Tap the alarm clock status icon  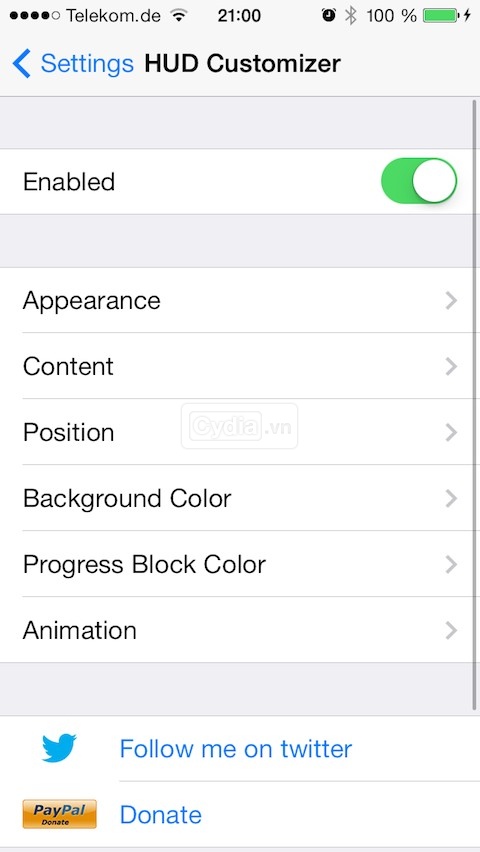(328, 16)
